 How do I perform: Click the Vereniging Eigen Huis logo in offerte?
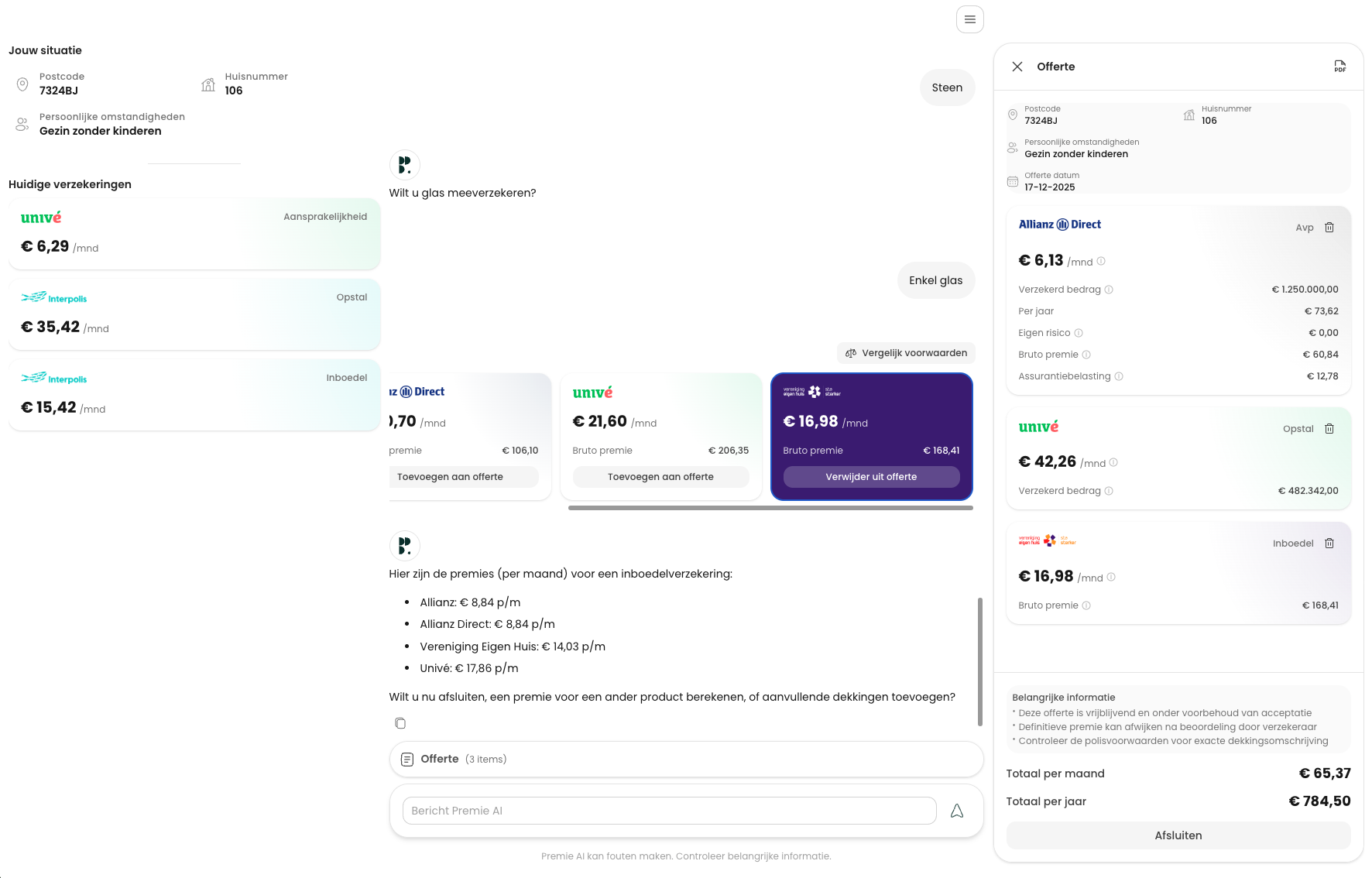tap(1048, 540)
